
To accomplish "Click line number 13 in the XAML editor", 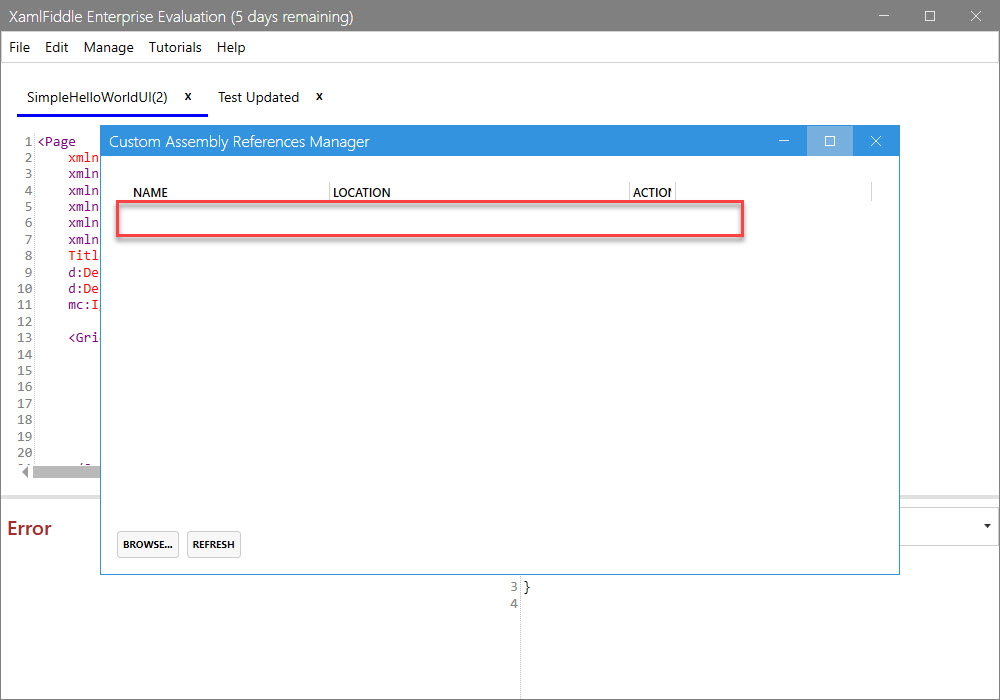I will point(24,337).
